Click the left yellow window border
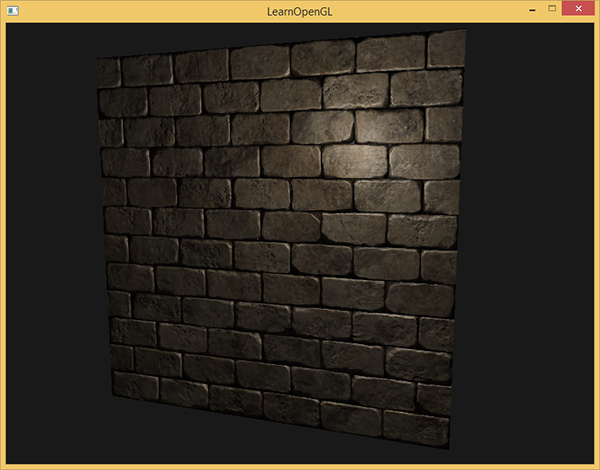This screenshot has width=600, height=470. (x=3, y=240)
